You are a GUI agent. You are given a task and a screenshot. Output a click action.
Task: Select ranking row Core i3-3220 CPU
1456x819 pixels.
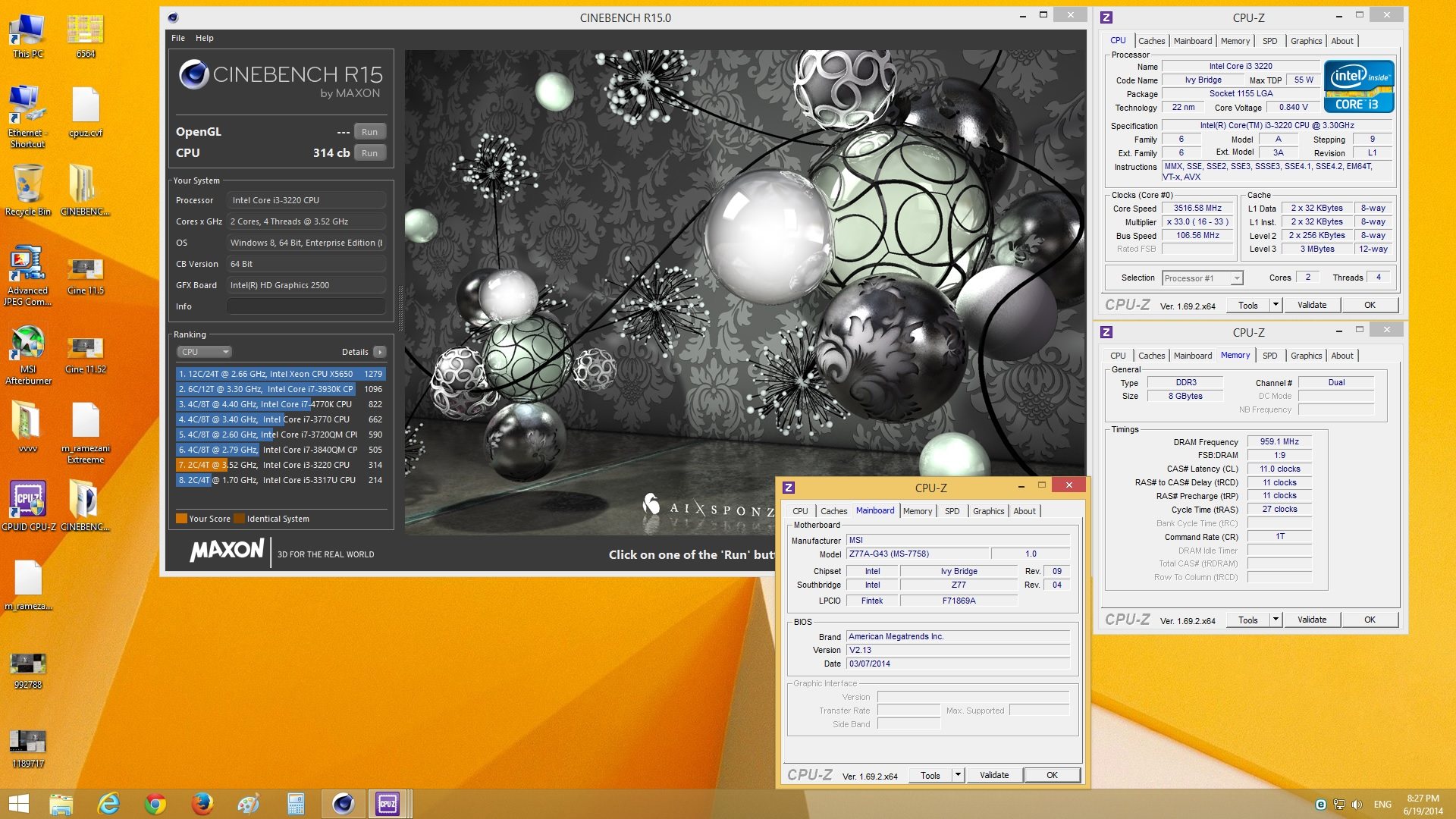[281, 465]
